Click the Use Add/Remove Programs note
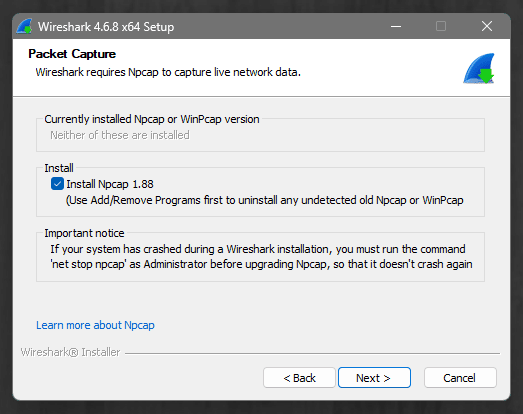The width and height of the screenshot is (523, 414). (265, 200)
